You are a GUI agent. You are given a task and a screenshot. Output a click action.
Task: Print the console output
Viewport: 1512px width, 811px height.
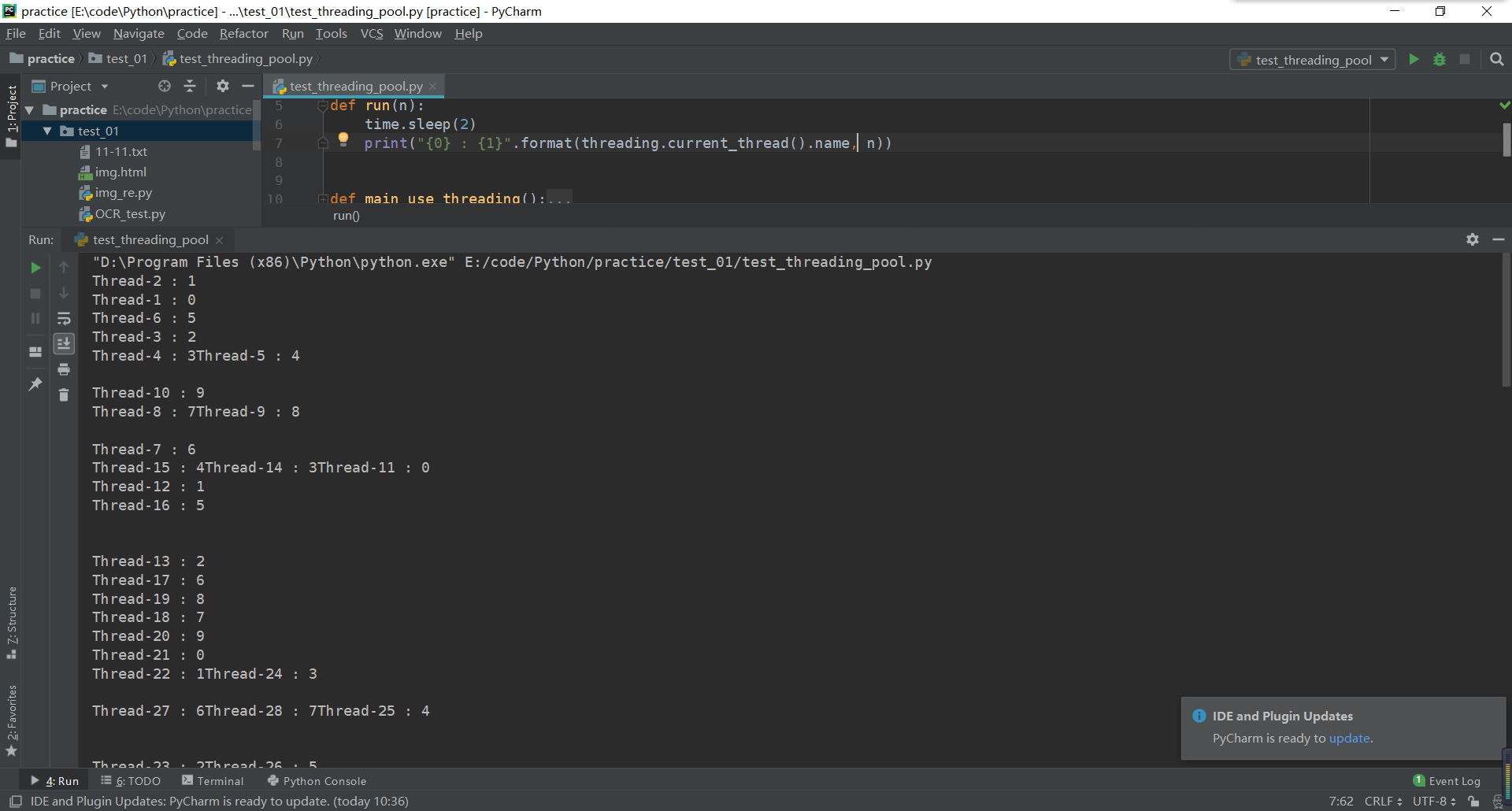(x=64, y=369)
